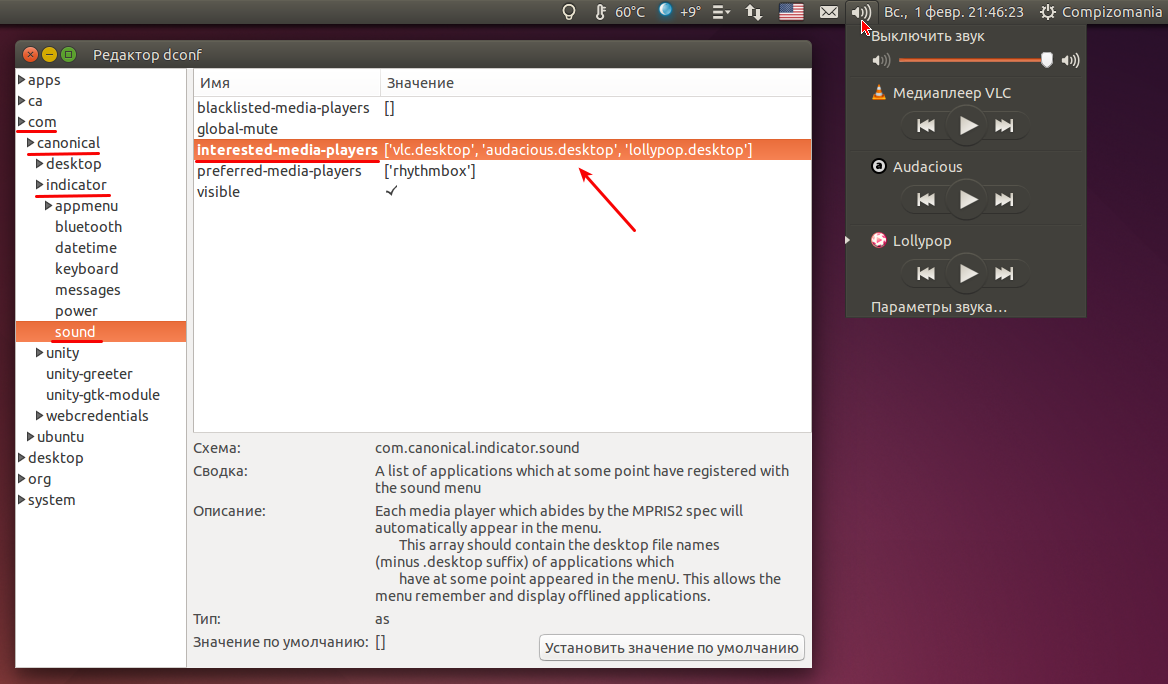Adjust the sound menu volume slider handle
Image resolution: width=1168 pixels, height=684 pixels.
[x=1047, y=60]
